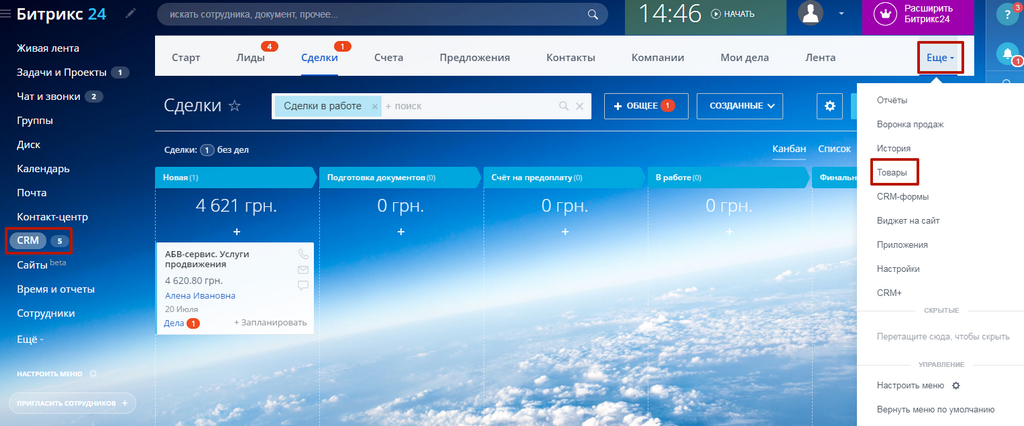Click the ОБЩЕЕ button

coord(646,106)
